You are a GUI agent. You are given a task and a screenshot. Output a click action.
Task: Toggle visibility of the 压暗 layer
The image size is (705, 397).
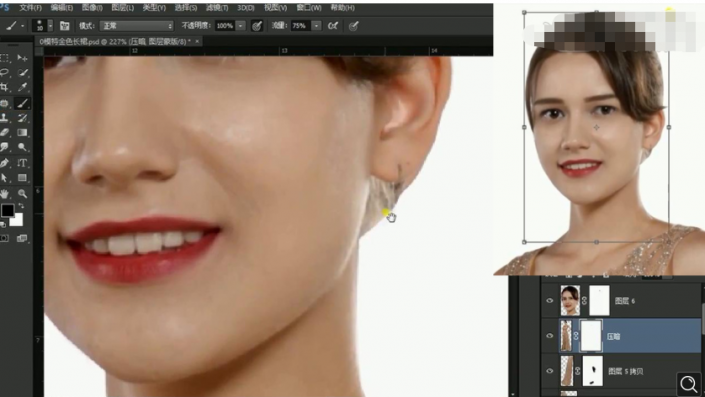click(x=549, y=336)
